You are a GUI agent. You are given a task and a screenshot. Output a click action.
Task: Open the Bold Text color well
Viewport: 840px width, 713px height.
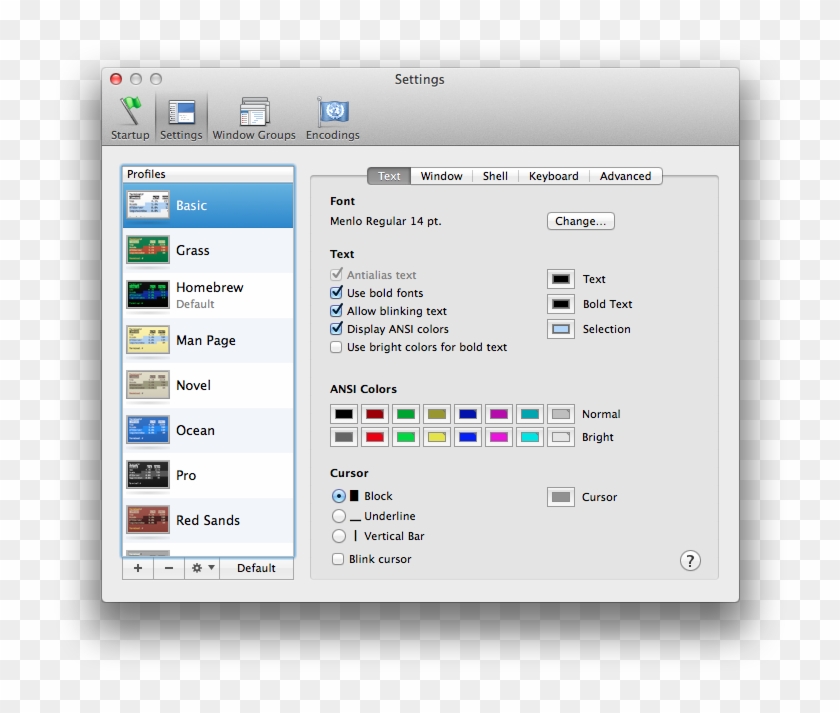point(560,304)
